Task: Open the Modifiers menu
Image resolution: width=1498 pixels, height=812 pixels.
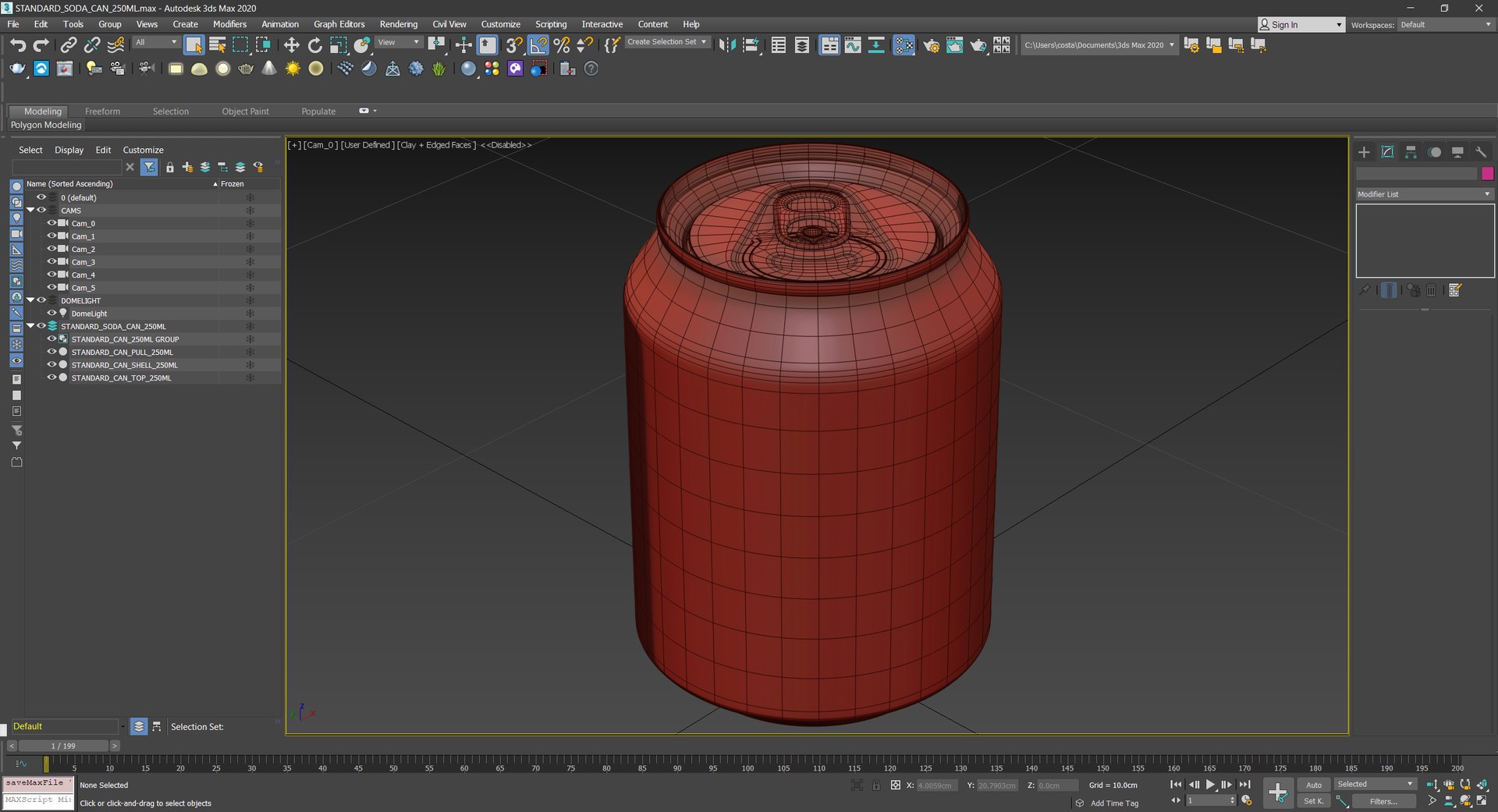Action: click(x=229, y=24)
